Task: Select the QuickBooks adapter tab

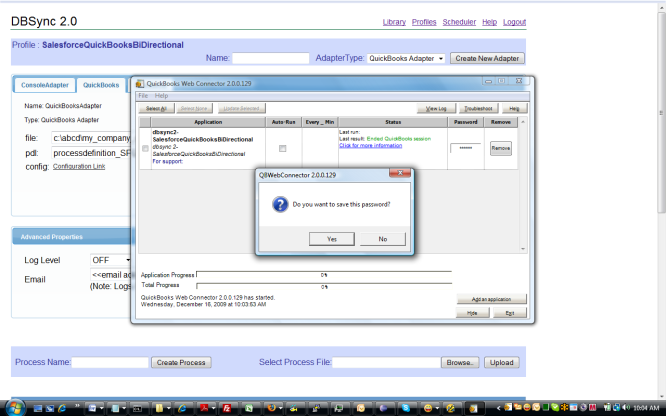Action: coord(101,85)
